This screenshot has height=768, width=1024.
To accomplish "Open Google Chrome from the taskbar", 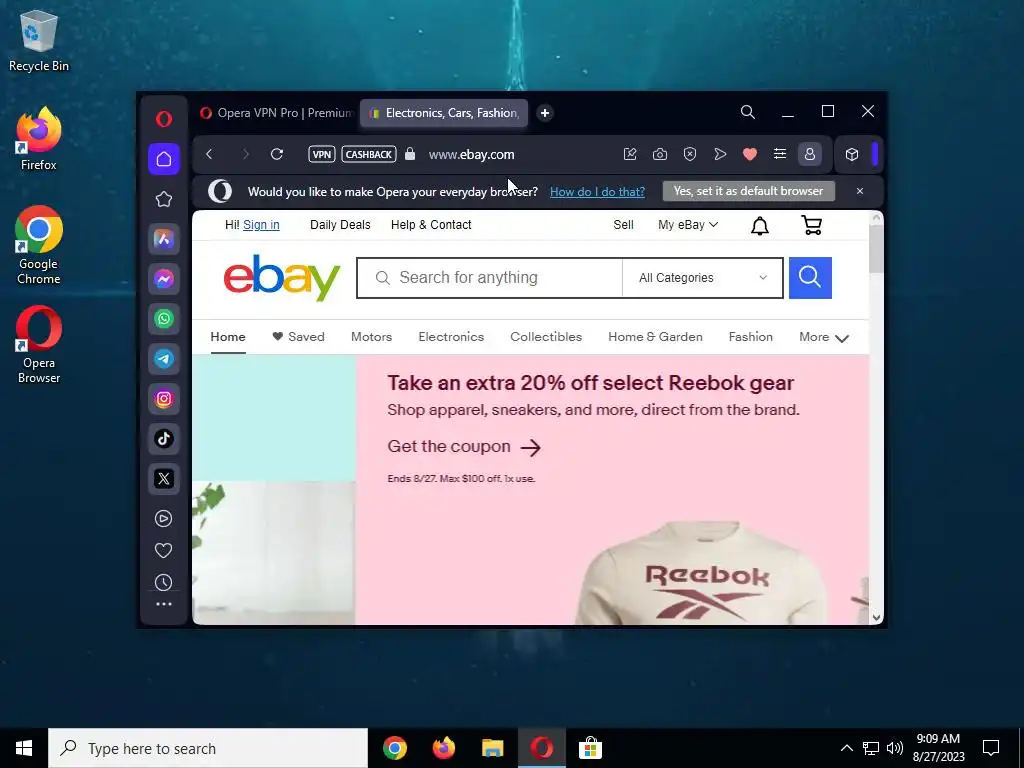I will [x=394, y=748].
